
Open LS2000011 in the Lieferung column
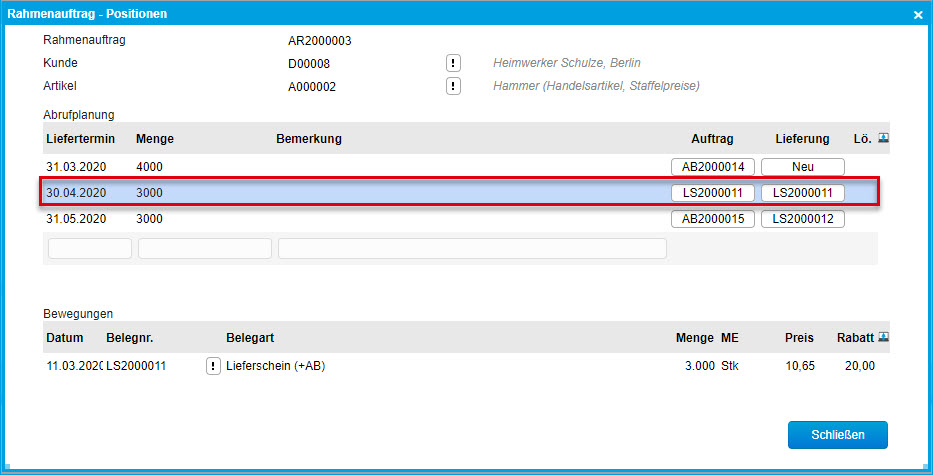tap(803, 193)
